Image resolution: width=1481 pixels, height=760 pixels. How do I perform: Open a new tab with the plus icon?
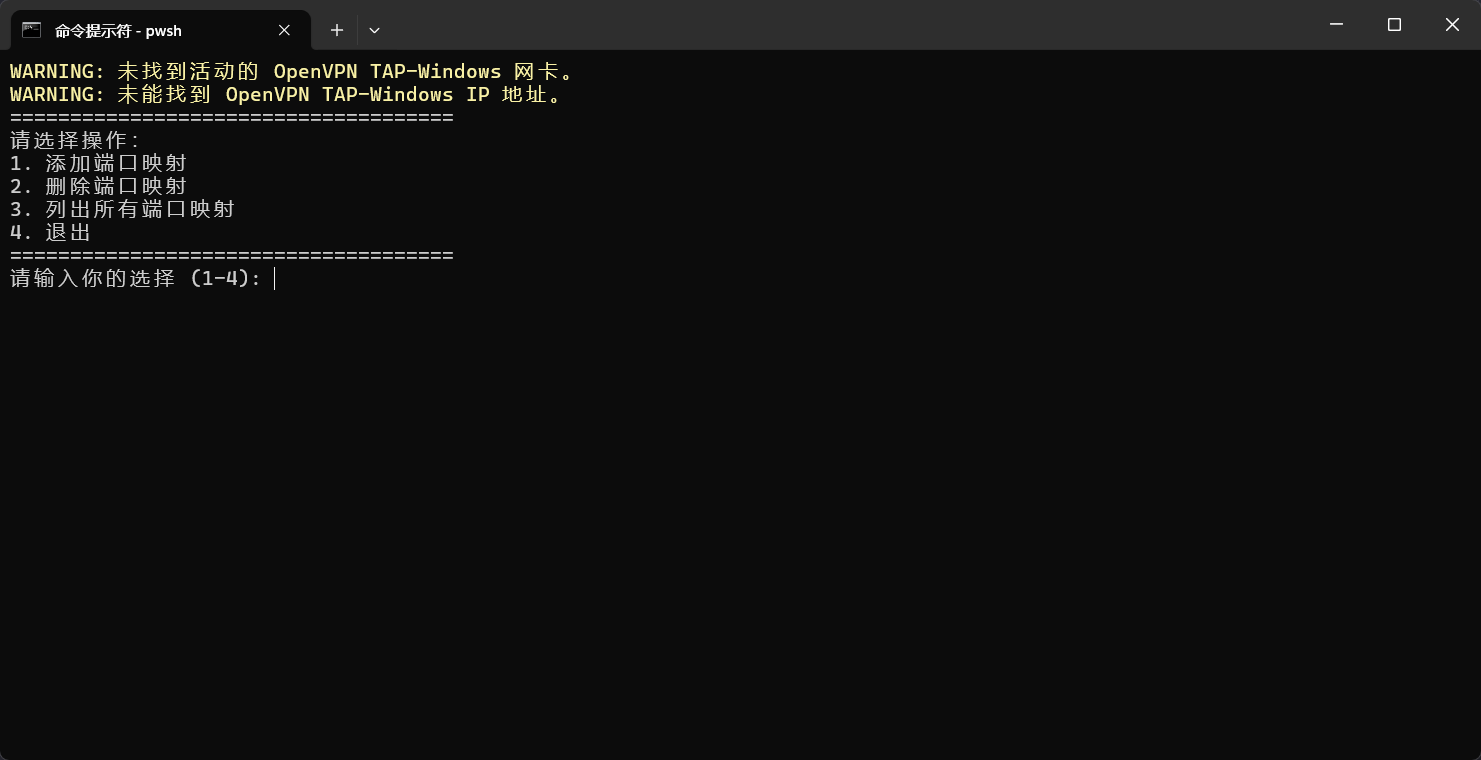pyautogui.click(x=337, y=30)
